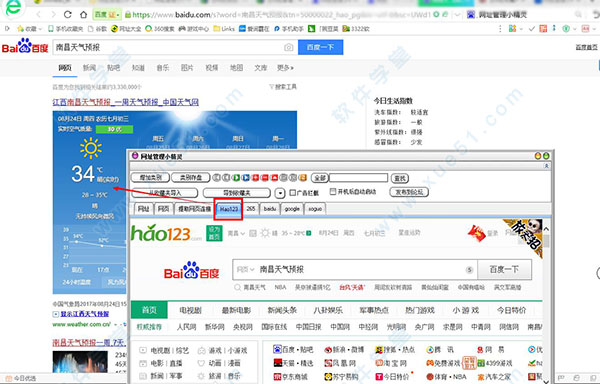
Task: Click the red minus icon in 网址管理小精灵 toolbar
Action: (265, 177)
